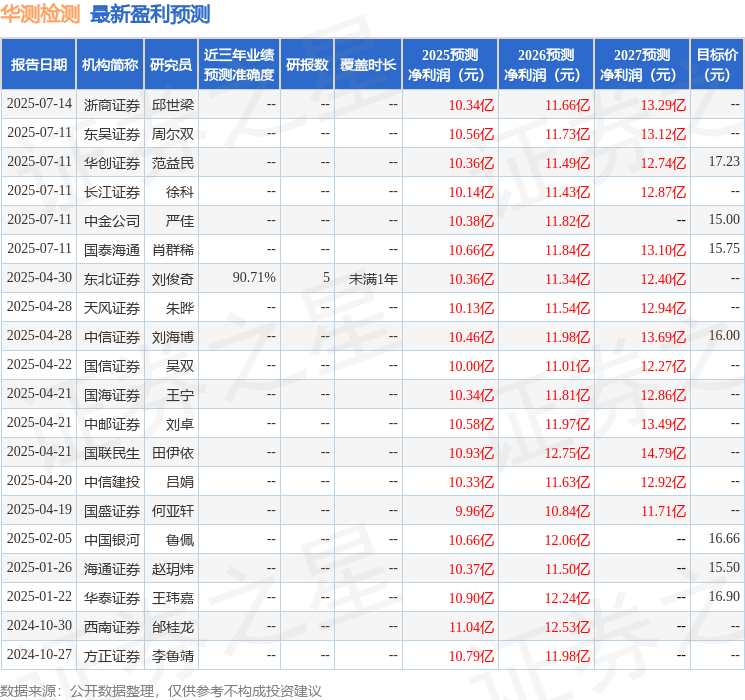Click target price 17.23
This screenshot has height=700, width=745.
pos(724,162)
